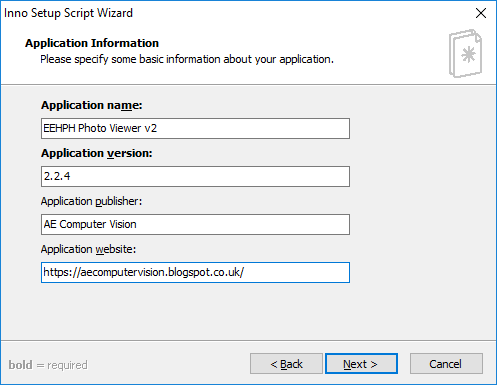Click the "Application website:" label
Image resolution: width=497 pixels, height=385 pixels.
(88, 249)
